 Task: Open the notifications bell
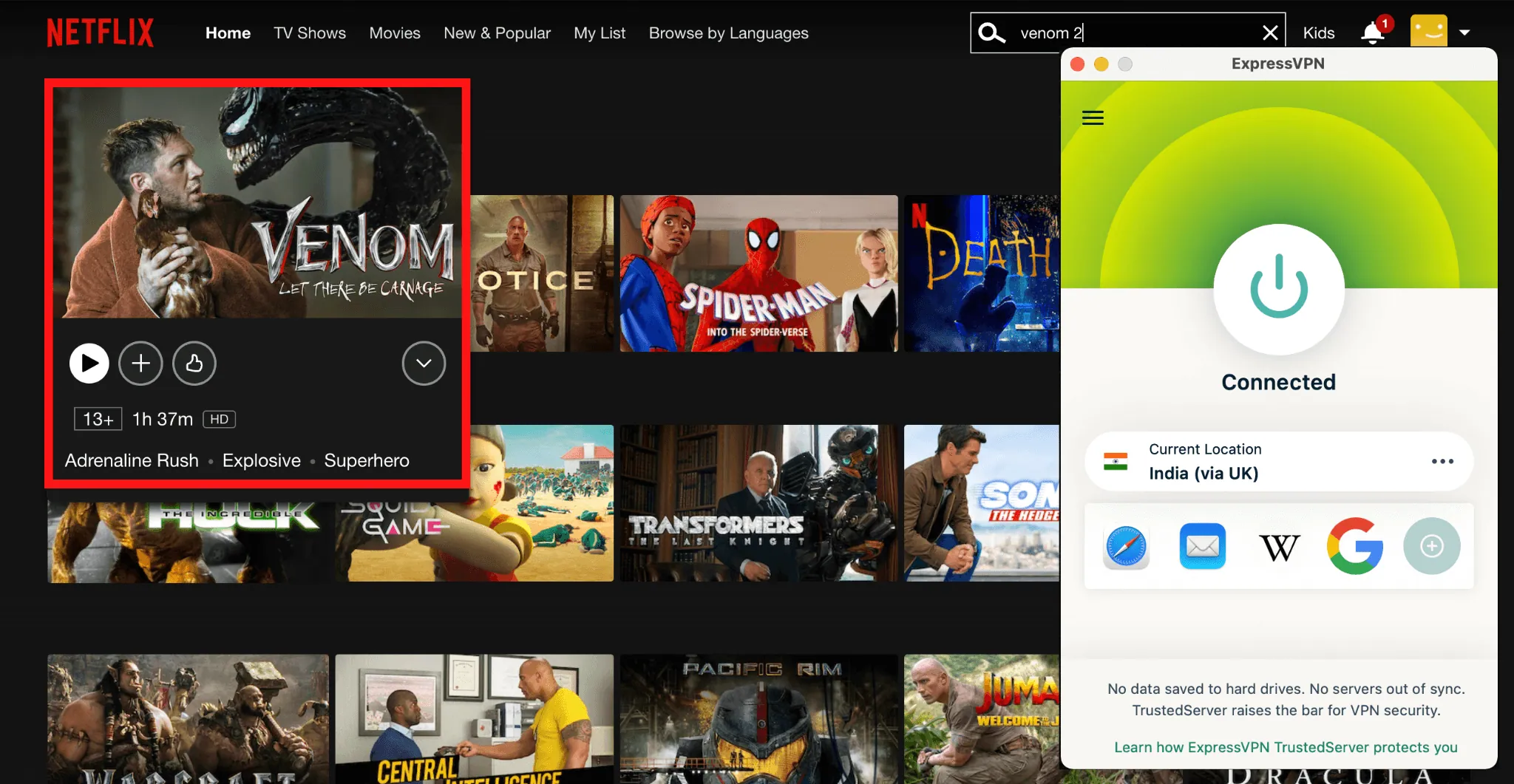pyautogui.click(x=1372, y=33)
